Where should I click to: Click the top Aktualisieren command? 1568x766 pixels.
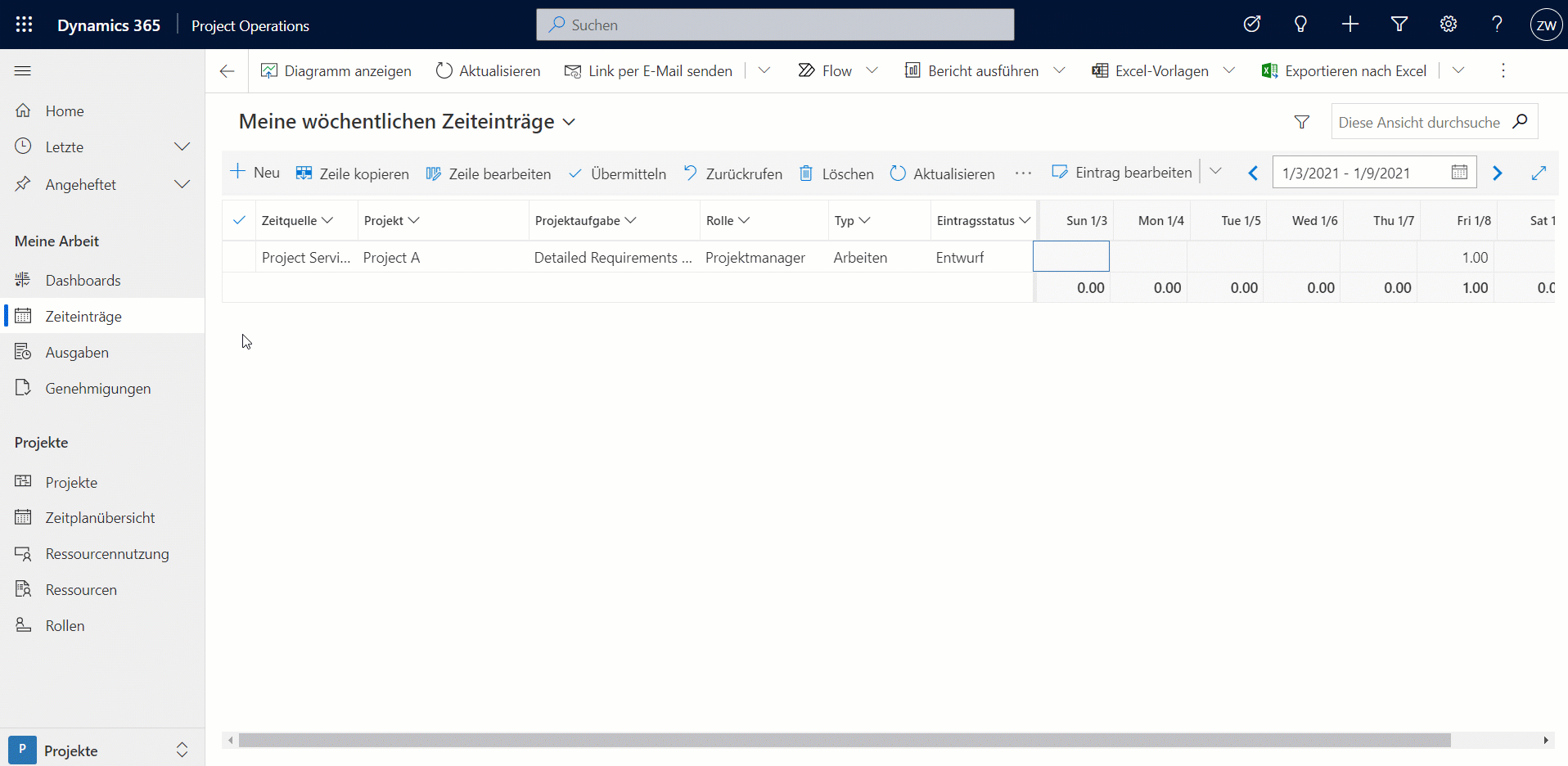[489, 71]
